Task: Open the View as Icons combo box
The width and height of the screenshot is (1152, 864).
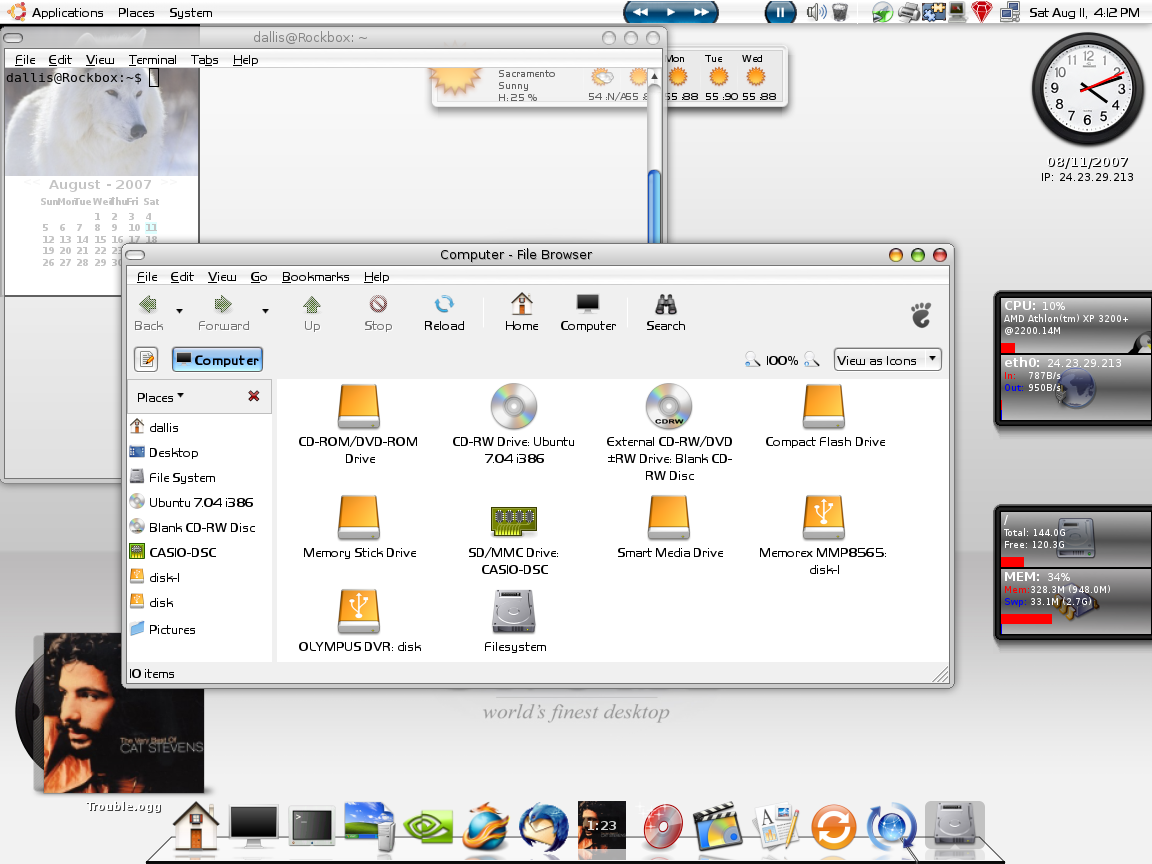Action: [x=888, y=360]
